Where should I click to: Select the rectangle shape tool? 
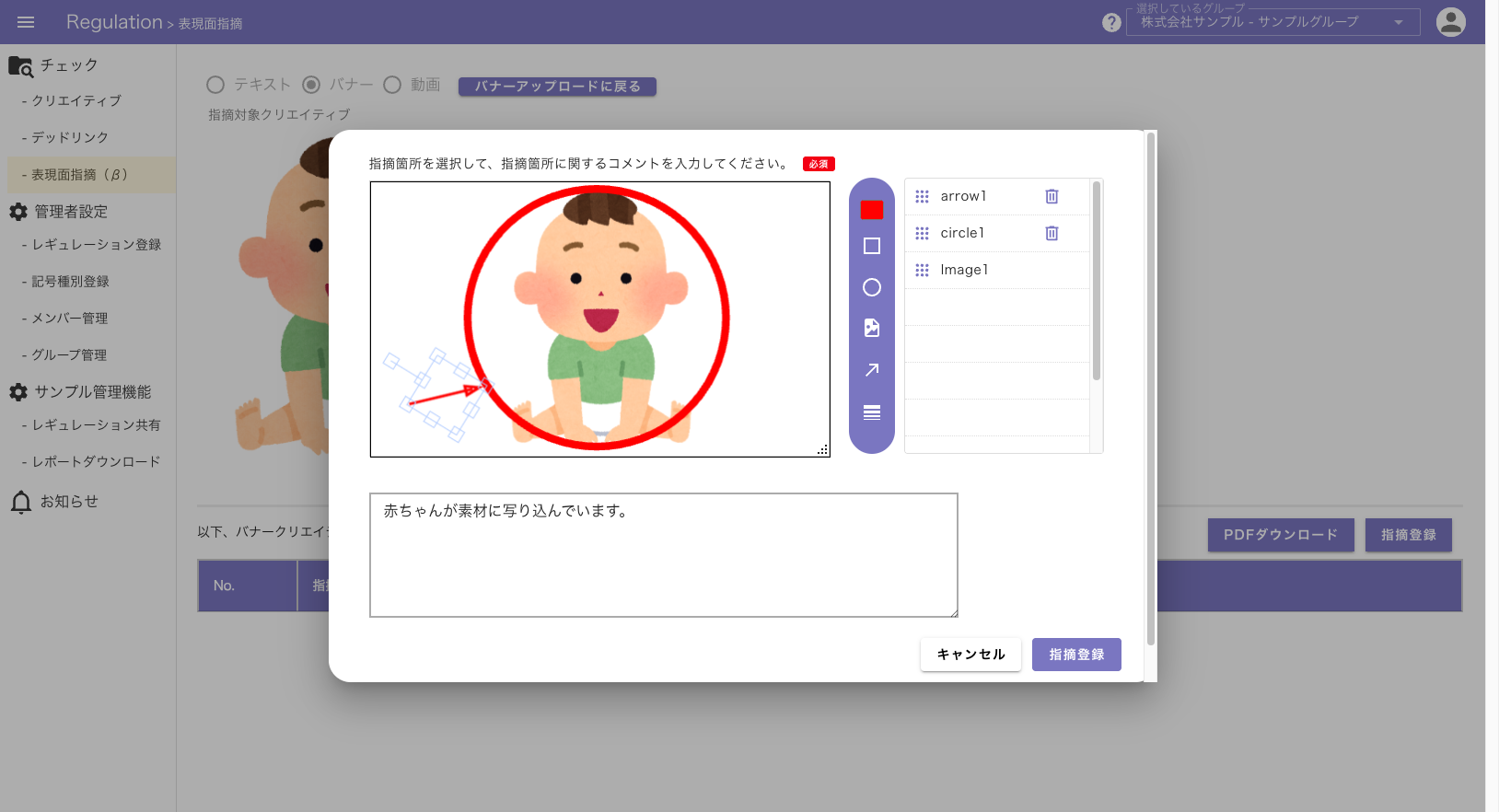coord(872,246)
